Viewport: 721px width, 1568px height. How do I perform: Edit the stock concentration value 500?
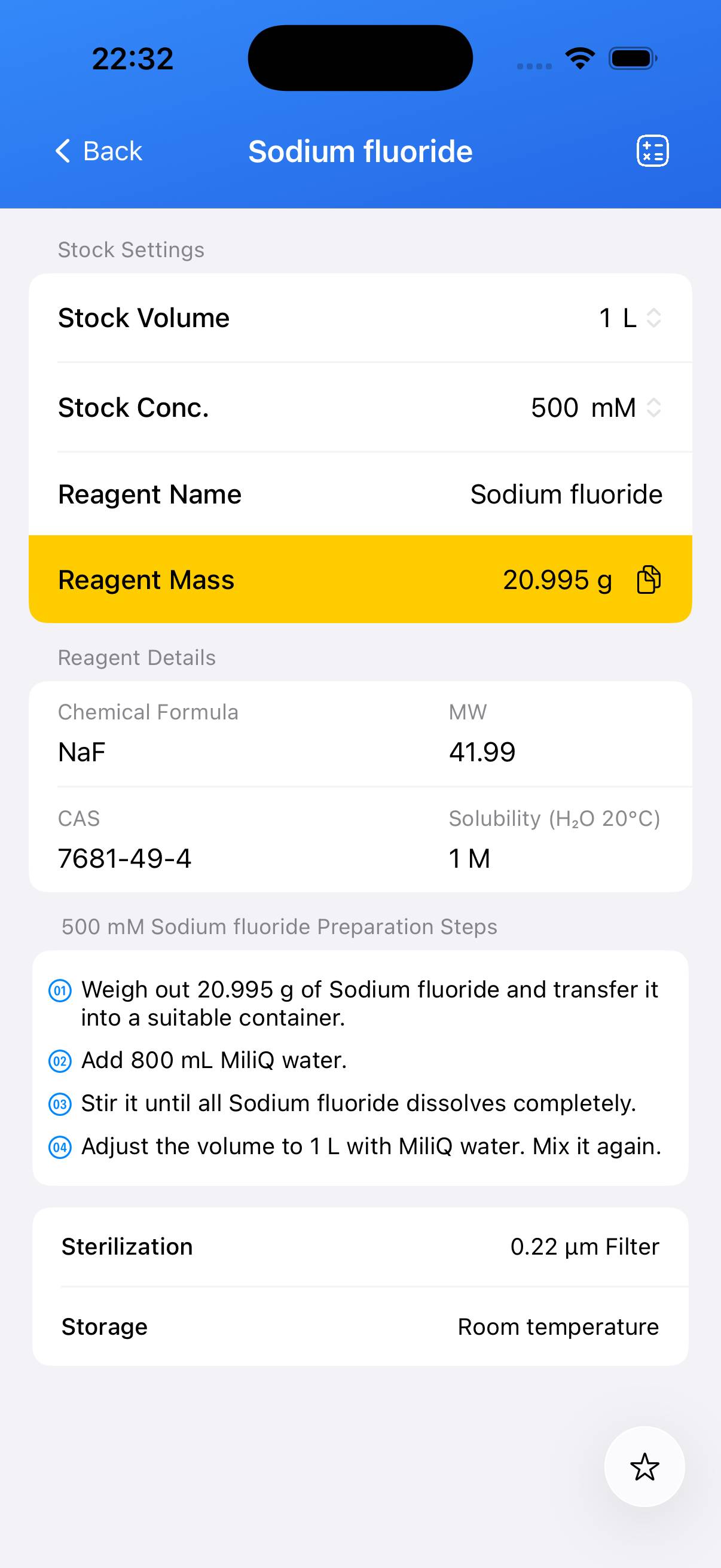click(x=554, y=407)
